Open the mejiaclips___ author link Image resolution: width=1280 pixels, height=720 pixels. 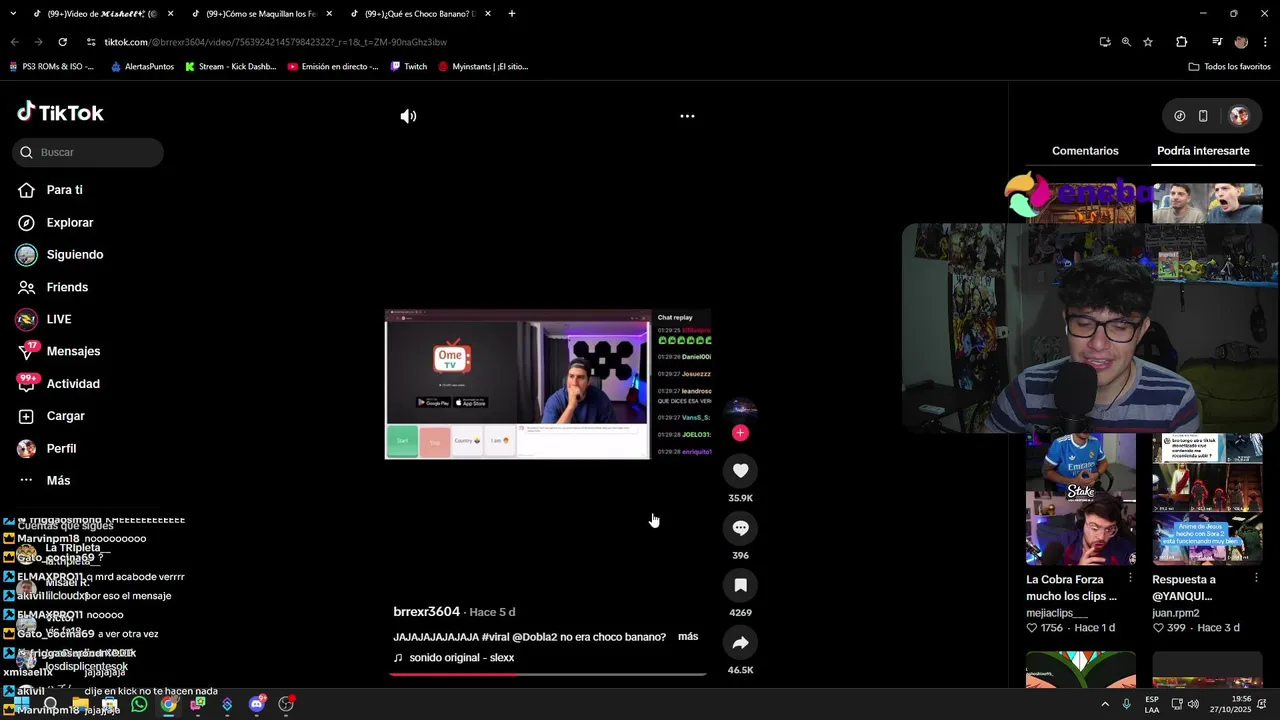tap(1056, 613)
